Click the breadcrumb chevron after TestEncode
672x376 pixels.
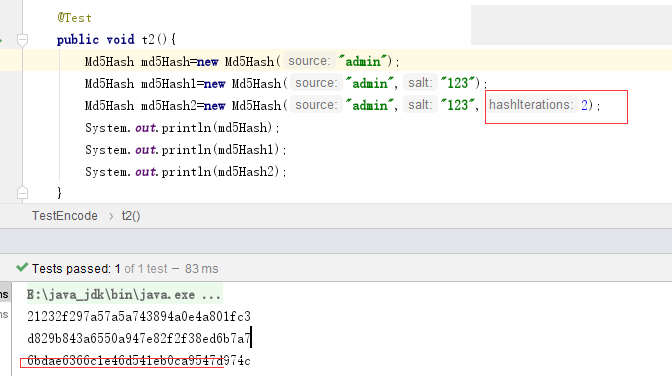point(111,217)
